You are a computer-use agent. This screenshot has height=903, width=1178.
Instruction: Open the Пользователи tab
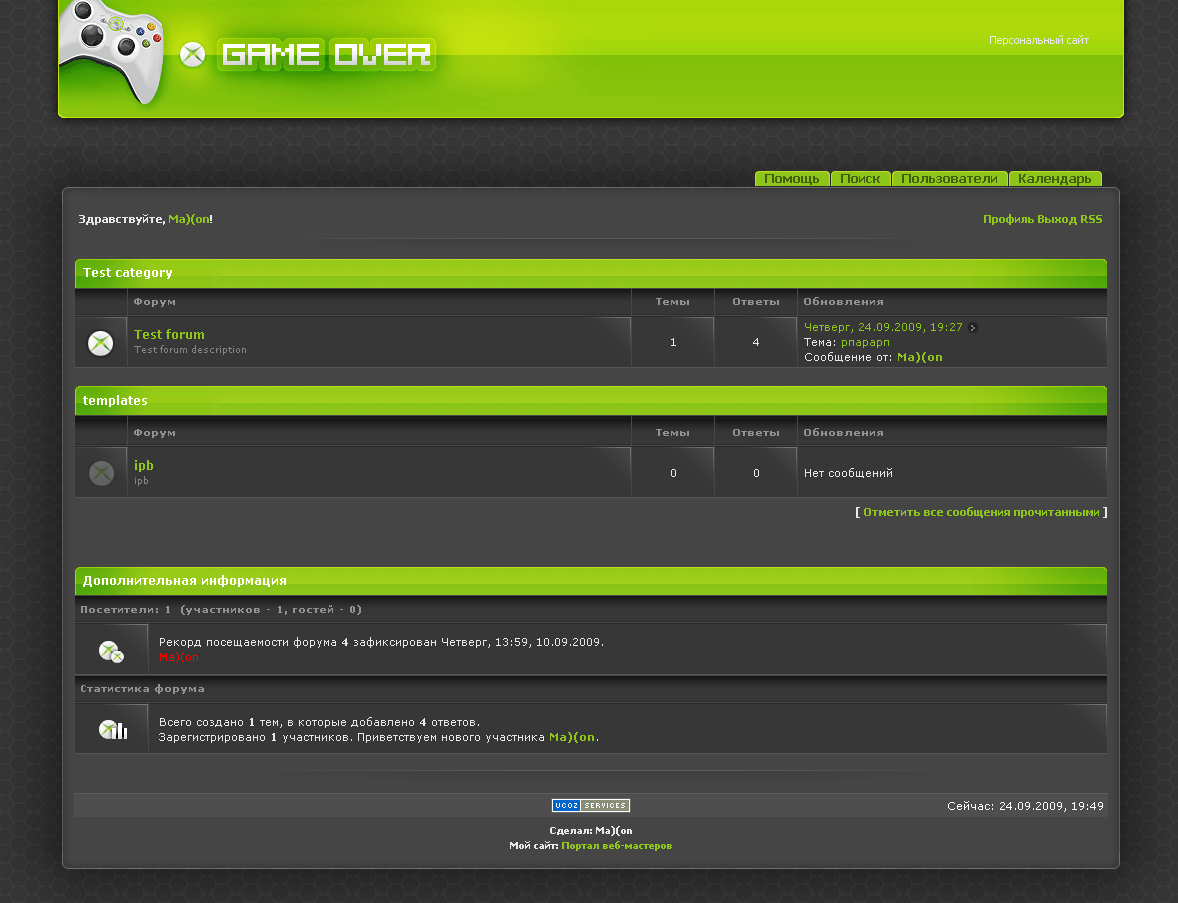click(x=950, y=179)
